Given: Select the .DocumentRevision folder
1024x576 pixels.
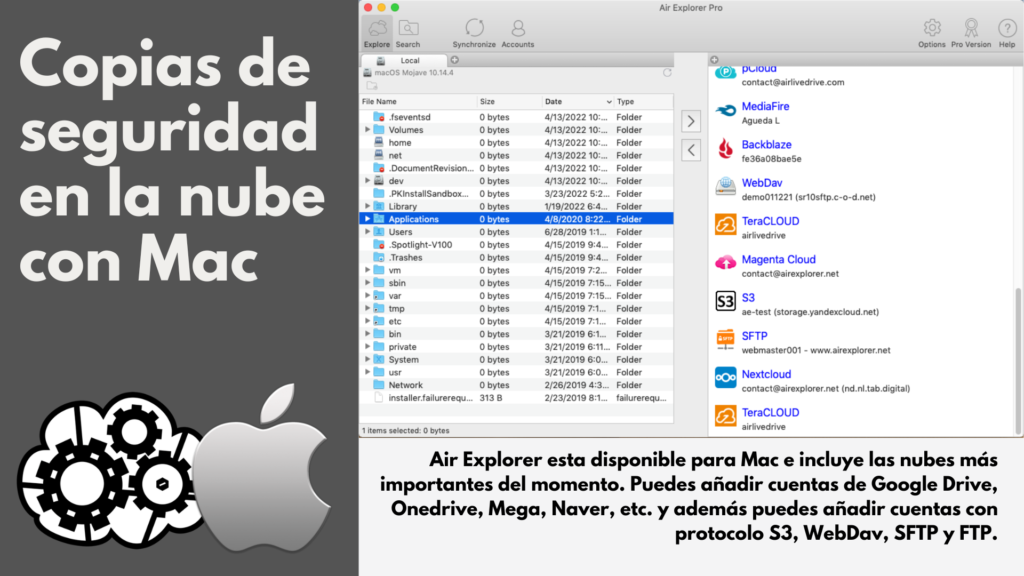Looking at the screenshot, I should (517, 168).
